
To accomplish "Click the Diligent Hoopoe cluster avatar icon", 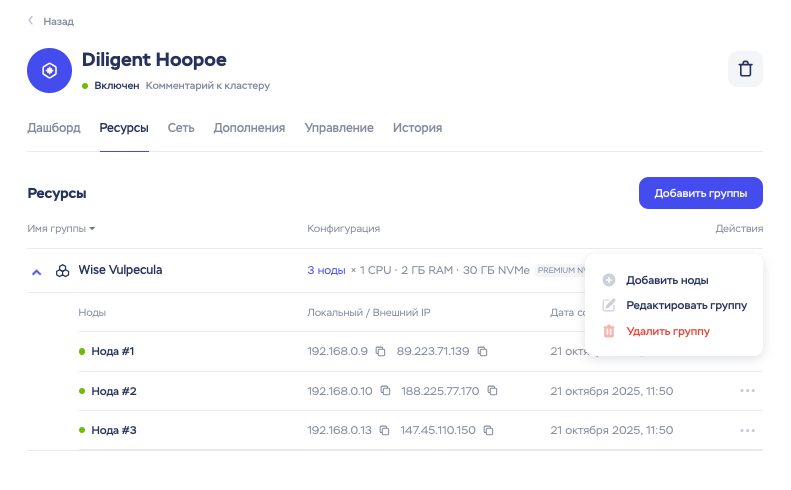I will click(x=49, y=71).
